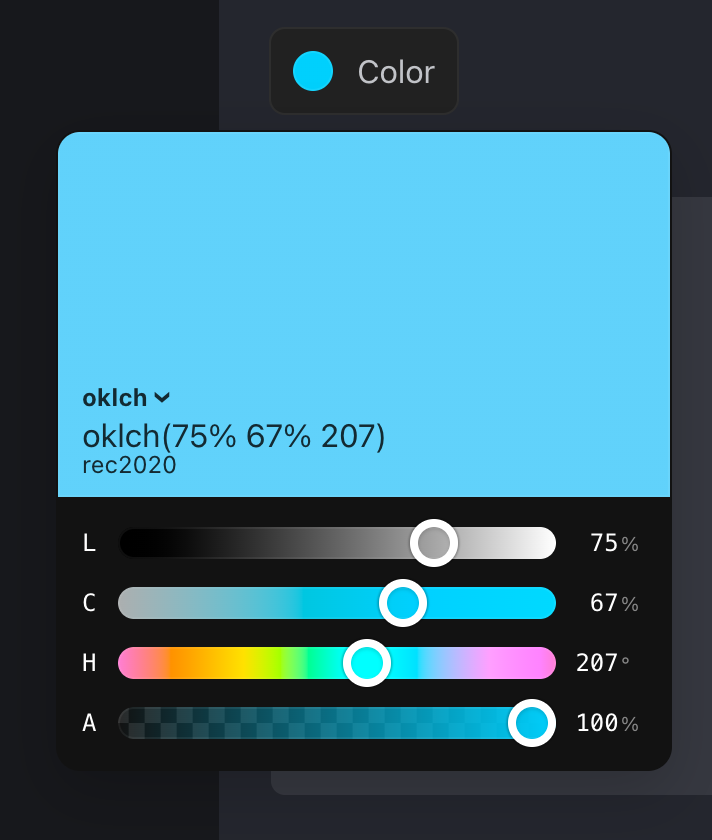Image resolution: width=712 pixels, height=840 pixels.
Task: Select the A alpha slider handle
Action: pyautogui.click(x=531, y=723)
